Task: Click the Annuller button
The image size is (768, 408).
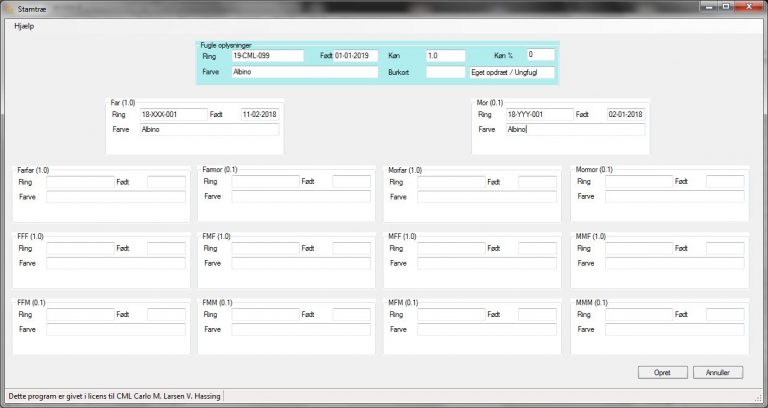Action: 718,373
